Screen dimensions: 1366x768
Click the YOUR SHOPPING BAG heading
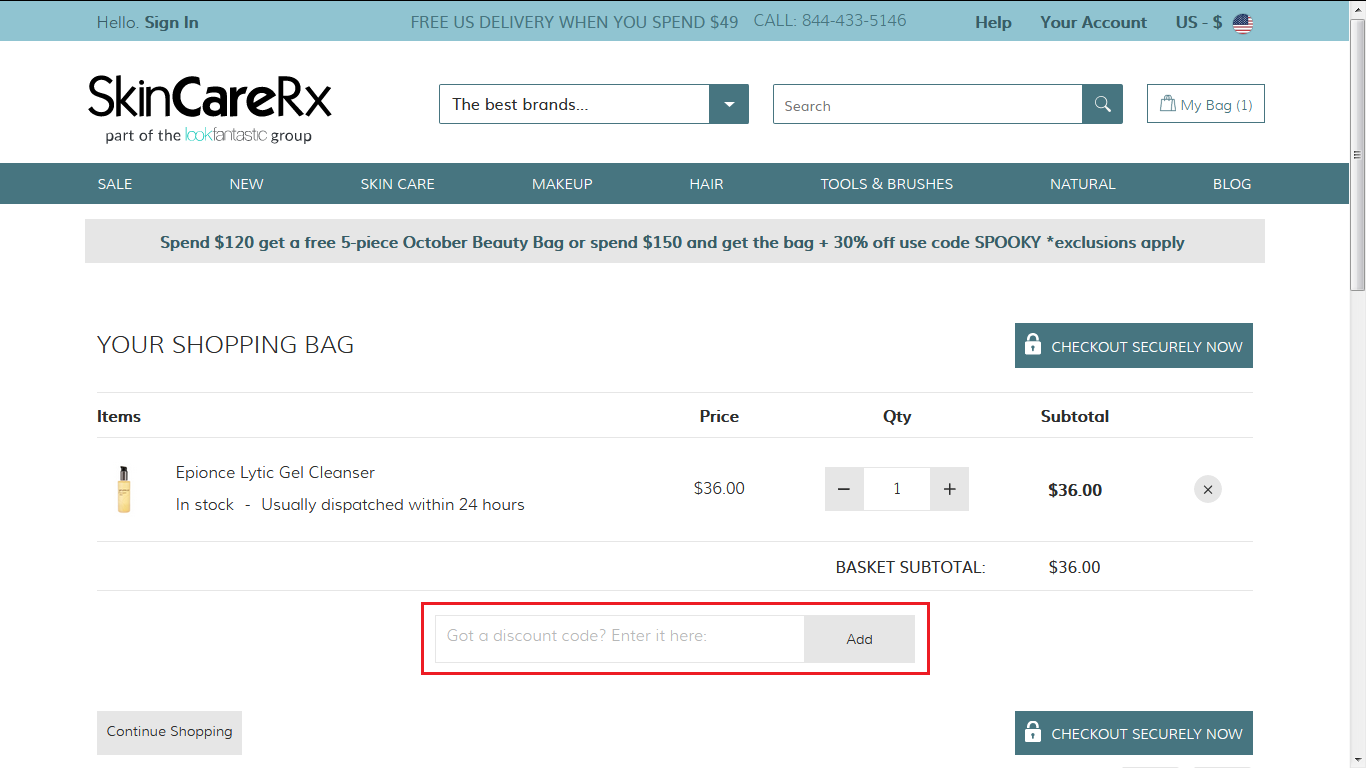tap(226, 345)
